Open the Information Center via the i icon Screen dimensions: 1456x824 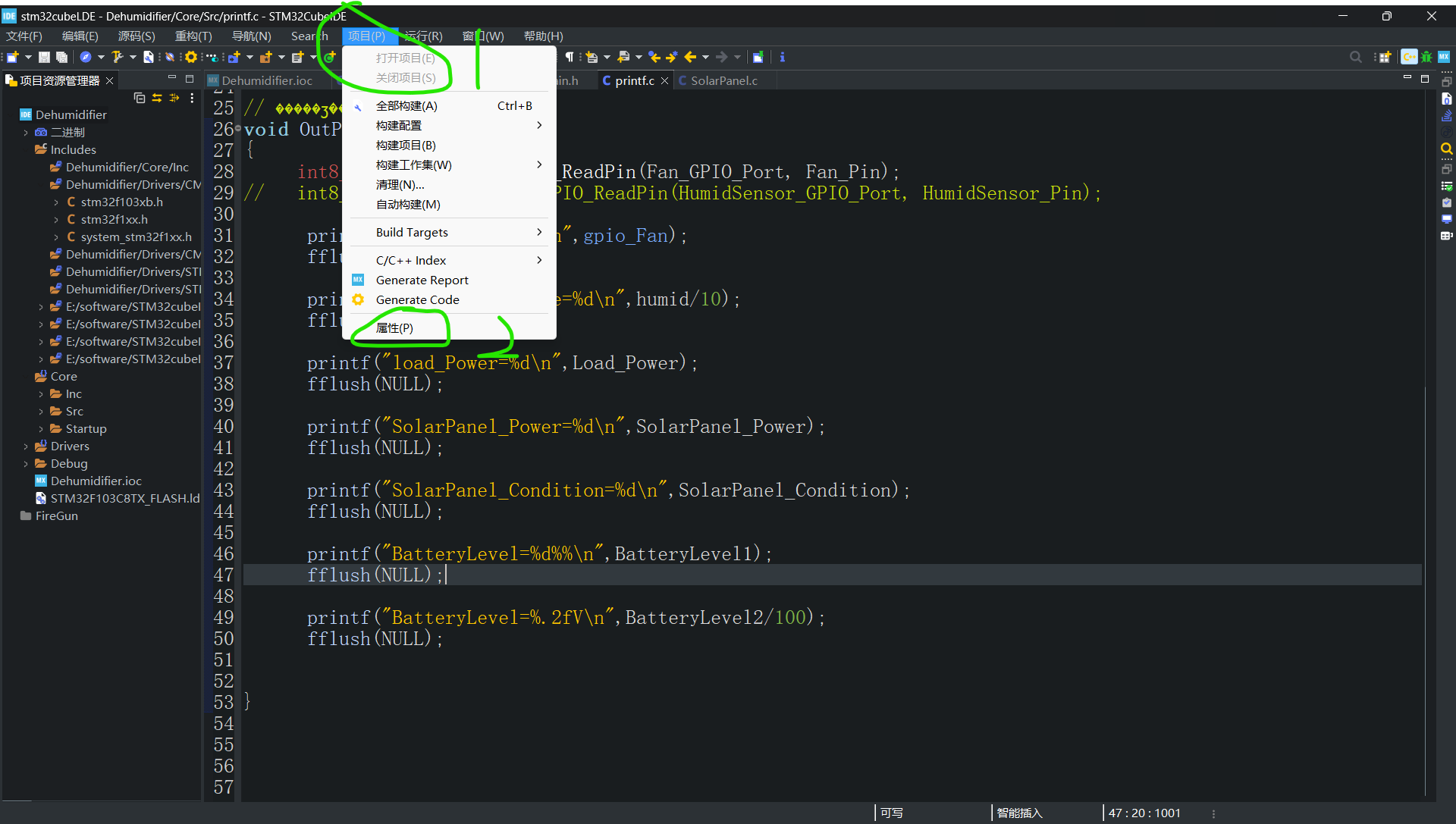point(783,57)
